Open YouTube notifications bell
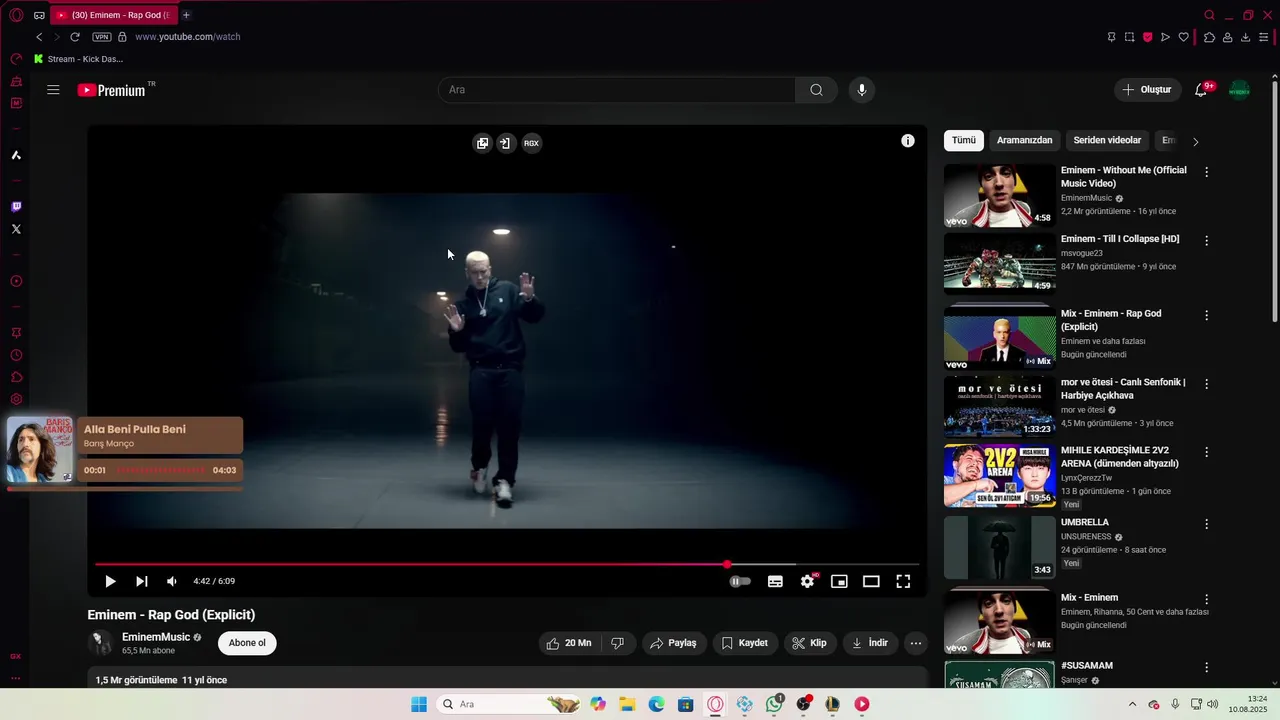Screen dimensions: 1280x720 1201,90
